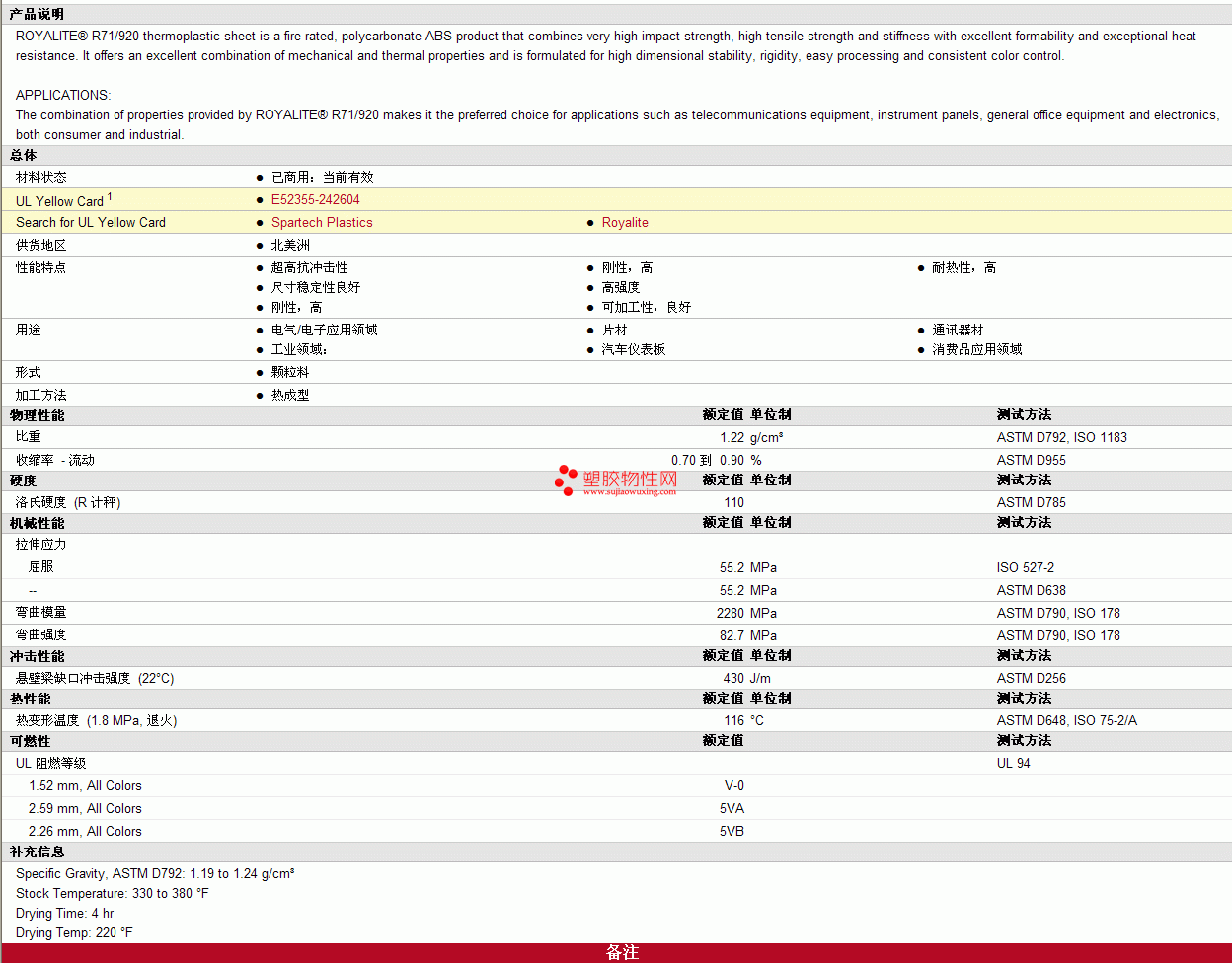Image resolution: width=1232 pixels, height=963 pixels.
Task: Click the ASTM D638 test method
Action: tap(1031, 590)
